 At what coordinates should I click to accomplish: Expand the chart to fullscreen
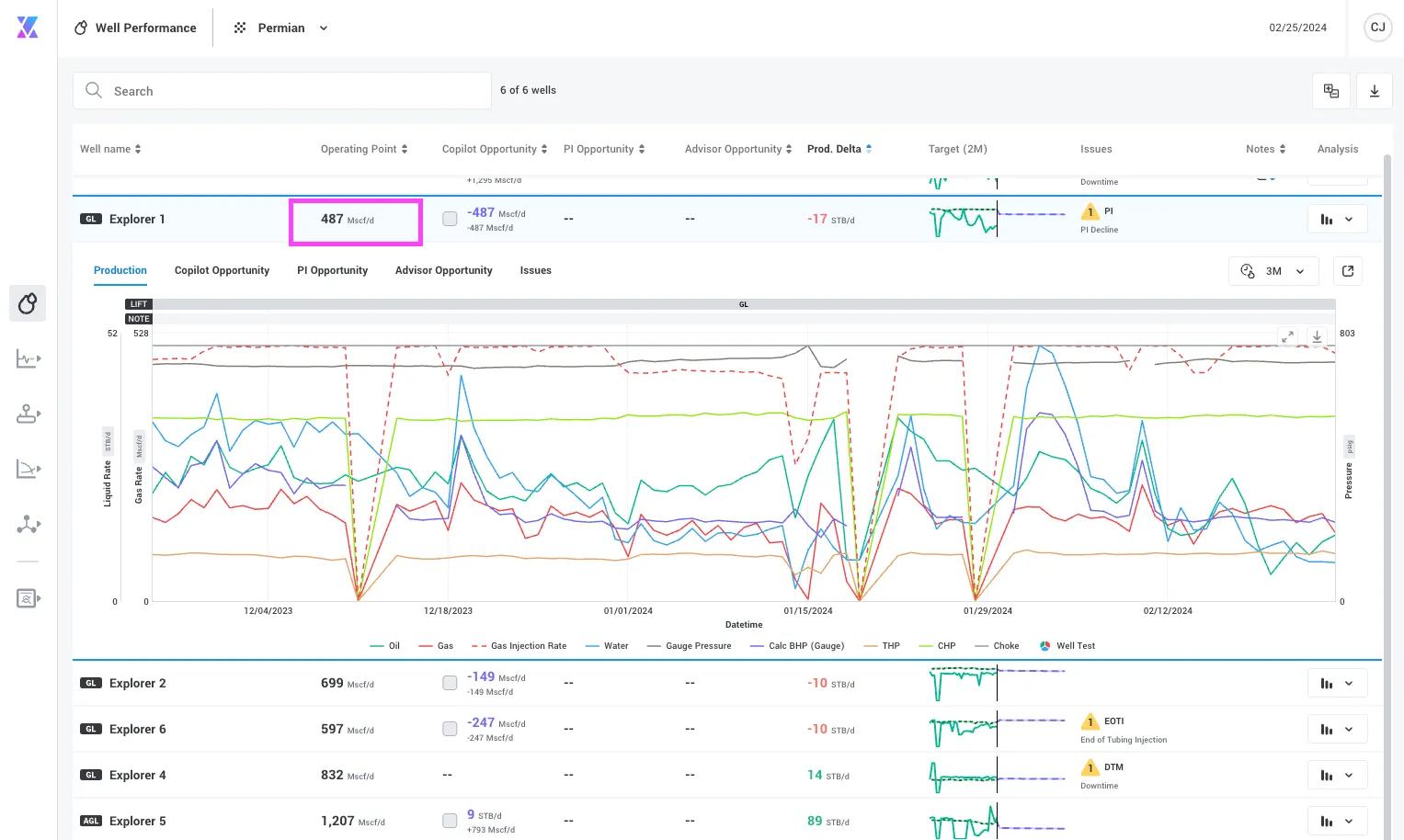pyautogui.click(x=1288, y=337)
